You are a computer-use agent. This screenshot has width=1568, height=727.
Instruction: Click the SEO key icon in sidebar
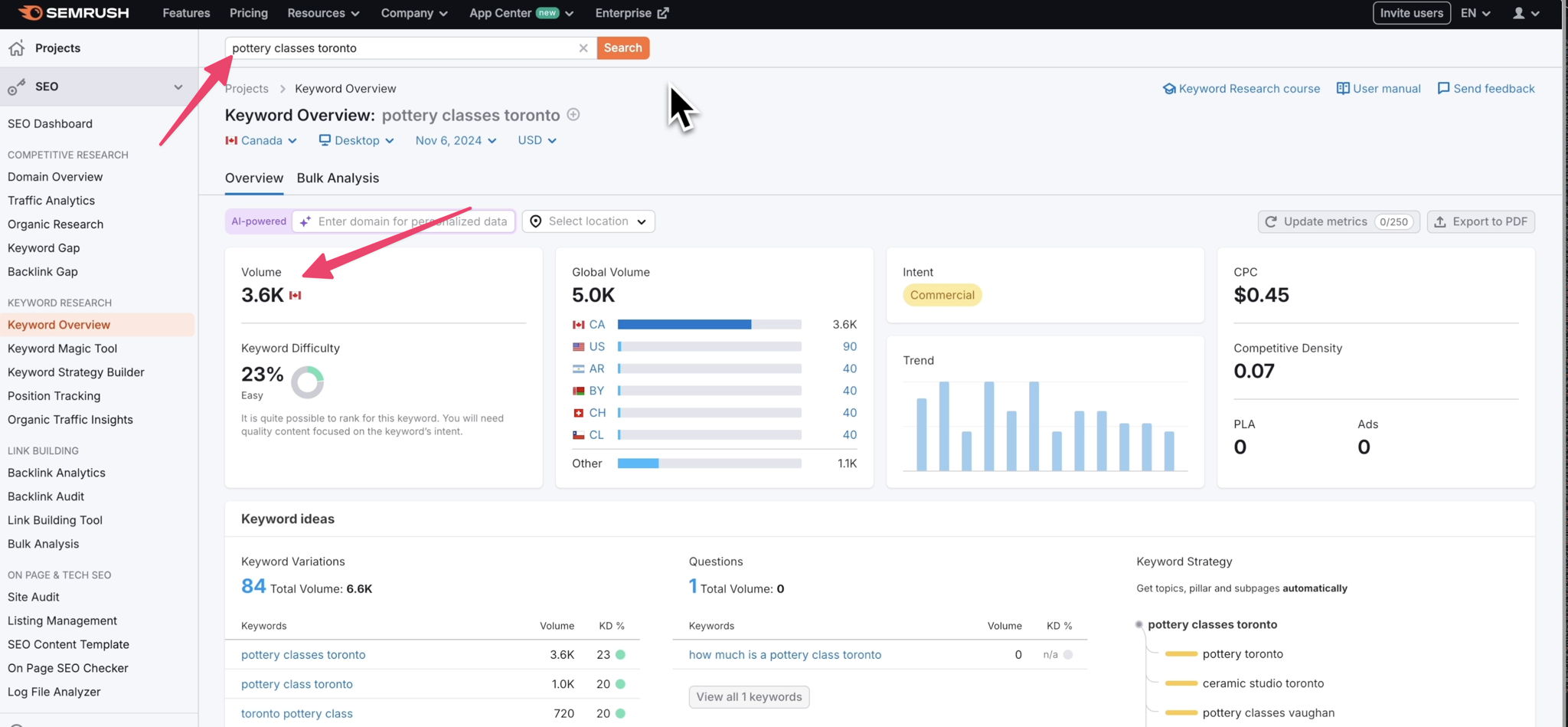click(16, 87)
